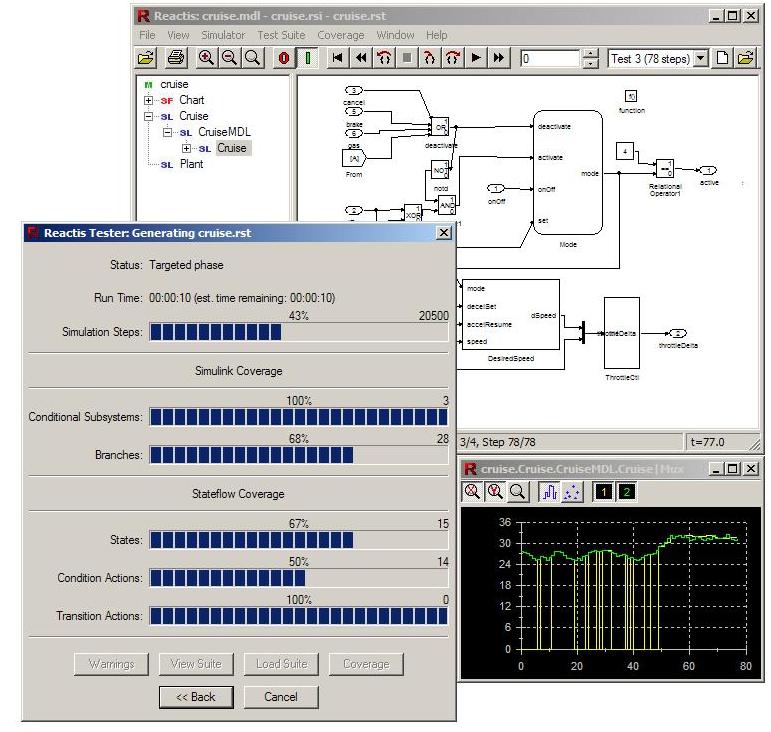This screenshot has height=732, width=771.
Task: Increase the step count with up arrow
Action: (591, 54)
